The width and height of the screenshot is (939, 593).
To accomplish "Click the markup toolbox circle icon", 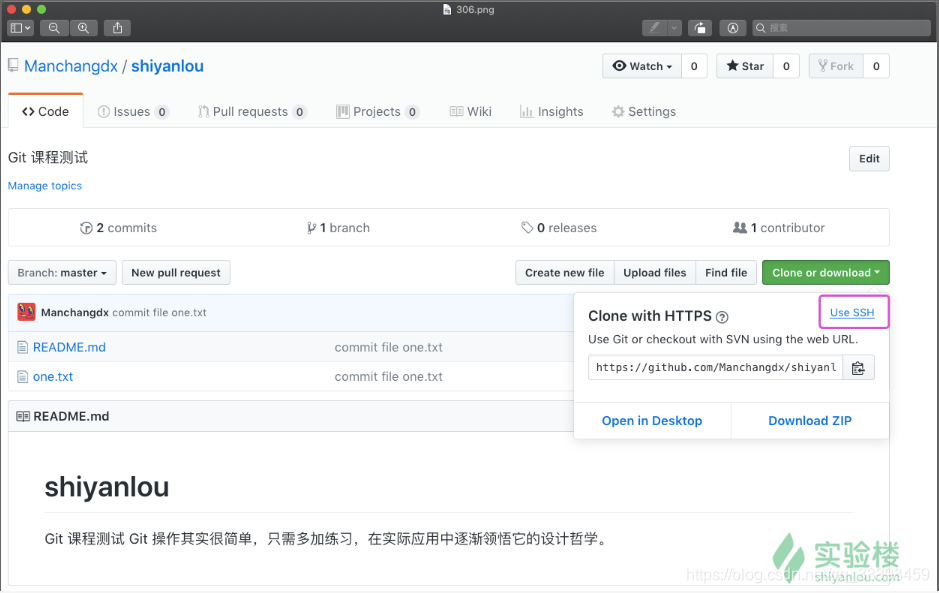I will point(732,28).
